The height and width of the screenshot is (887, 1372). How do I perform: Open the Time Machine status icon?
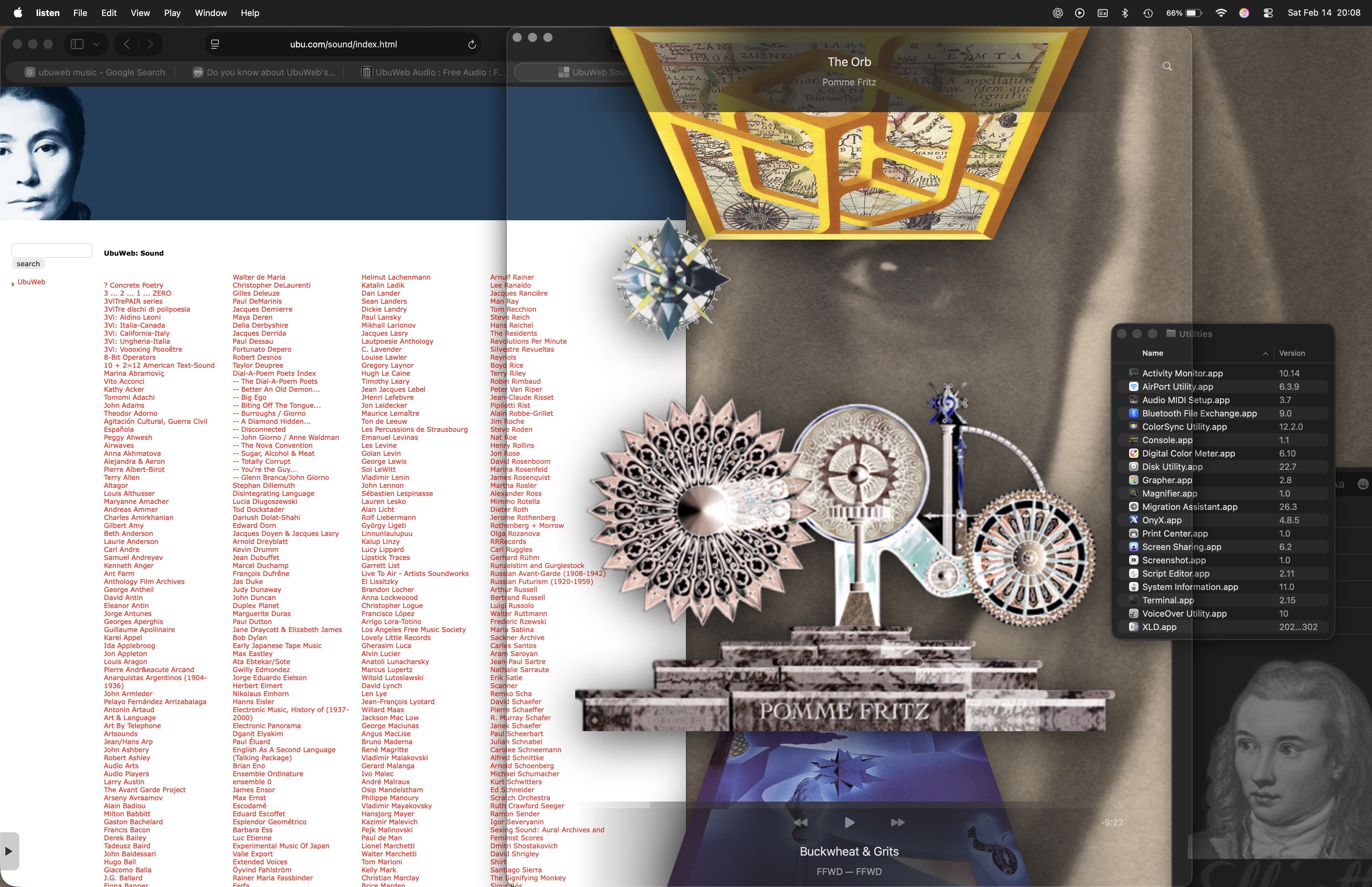(1147, 13)
